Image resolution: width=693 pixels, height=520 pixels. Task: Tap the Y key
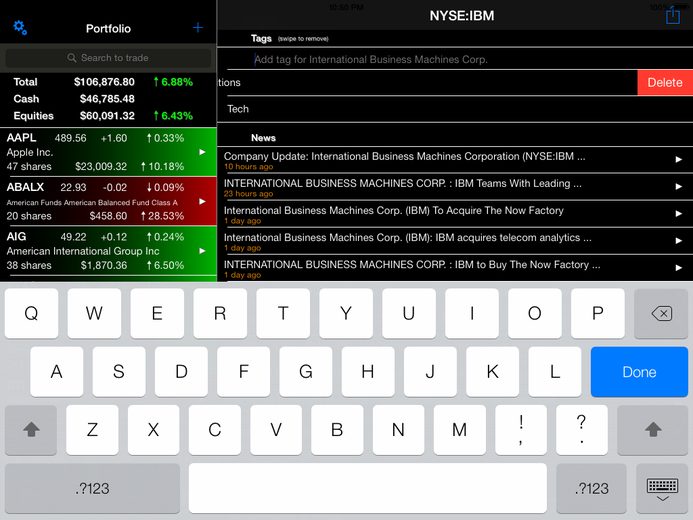tap(346, 314)
